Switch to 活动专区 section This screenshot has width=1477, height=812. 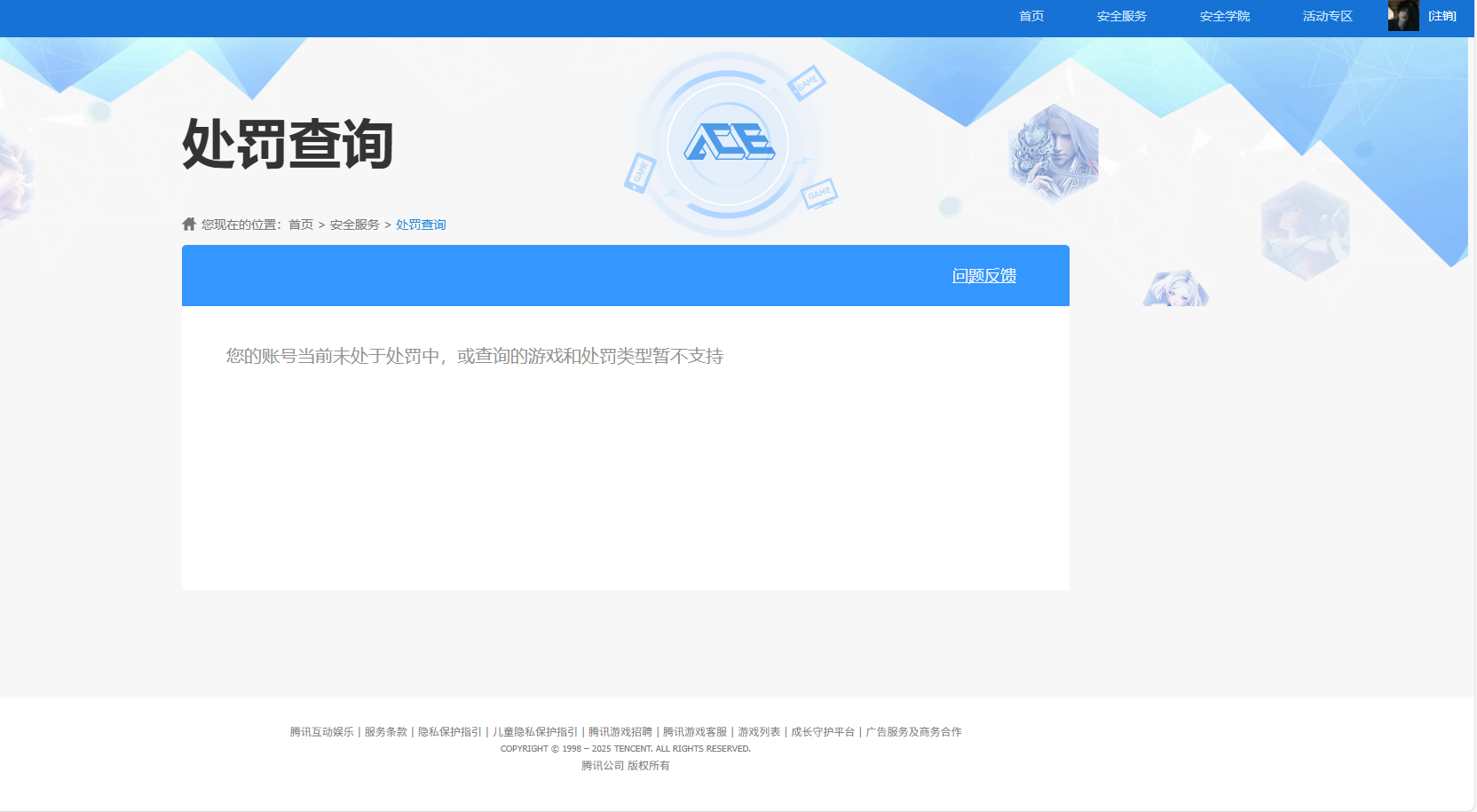[1326, 15]
